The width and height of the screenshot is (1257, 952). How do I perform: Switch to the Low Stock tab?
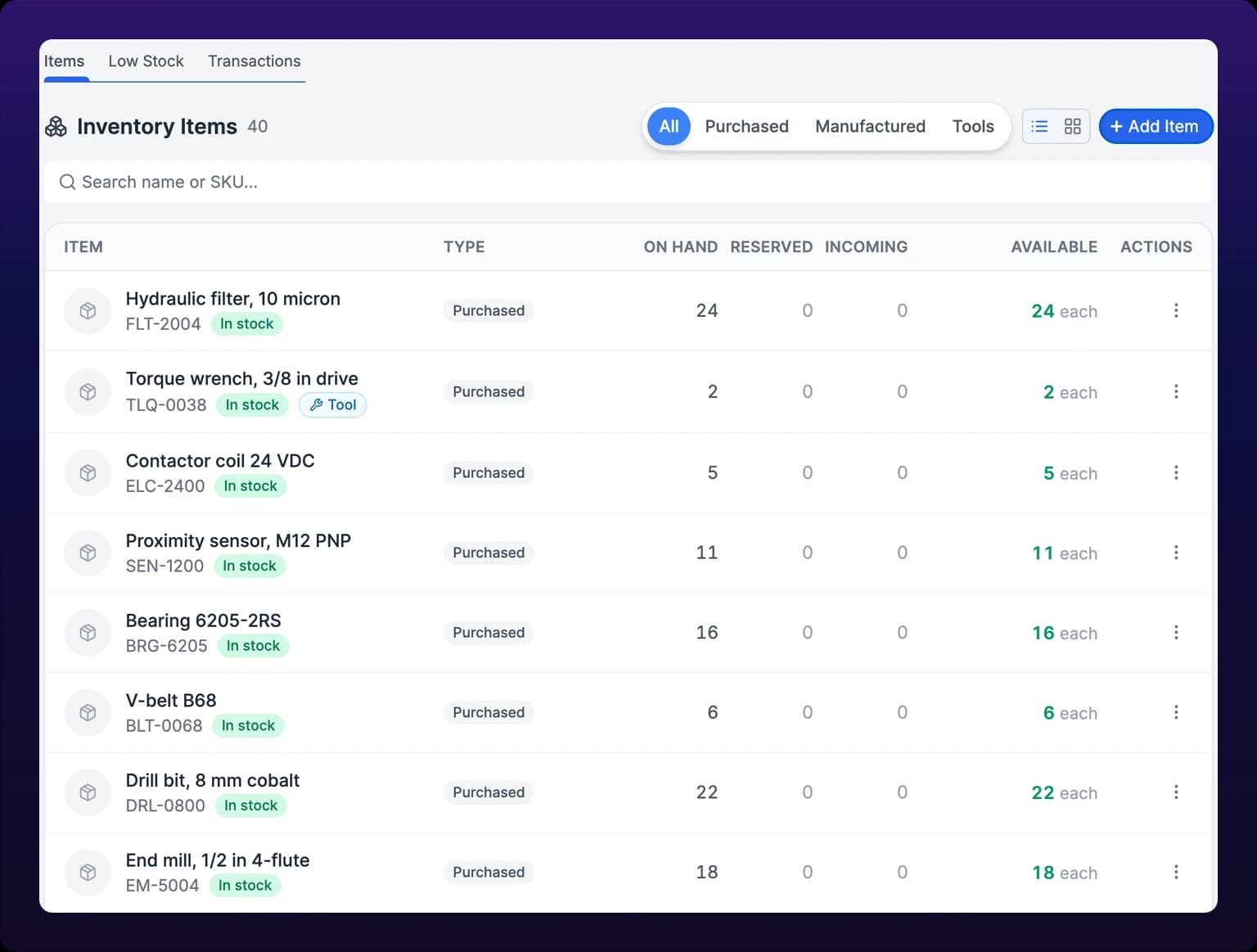pos(146,61)
